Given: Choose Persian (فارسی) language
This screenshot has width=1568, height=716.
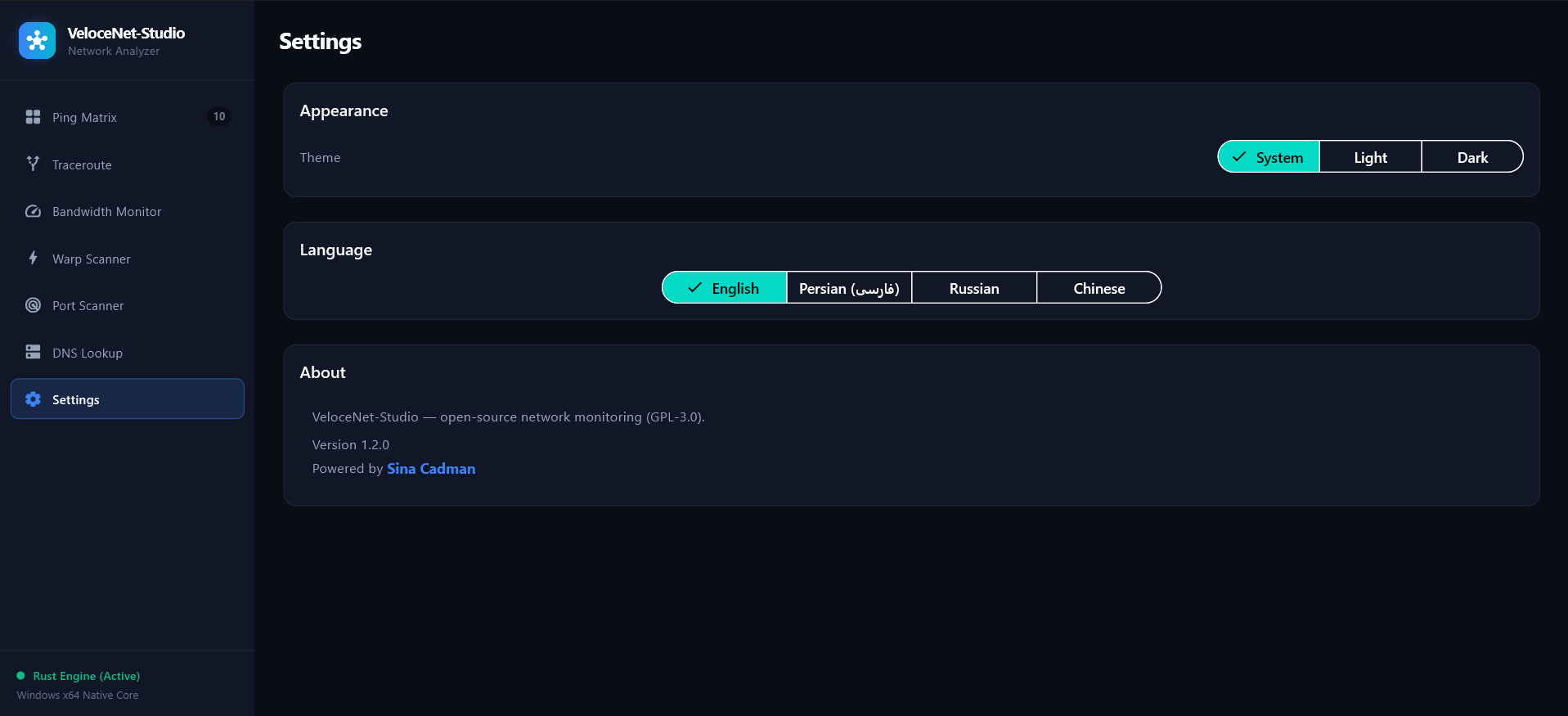Looking at the screenshot, I should point(849,288).
